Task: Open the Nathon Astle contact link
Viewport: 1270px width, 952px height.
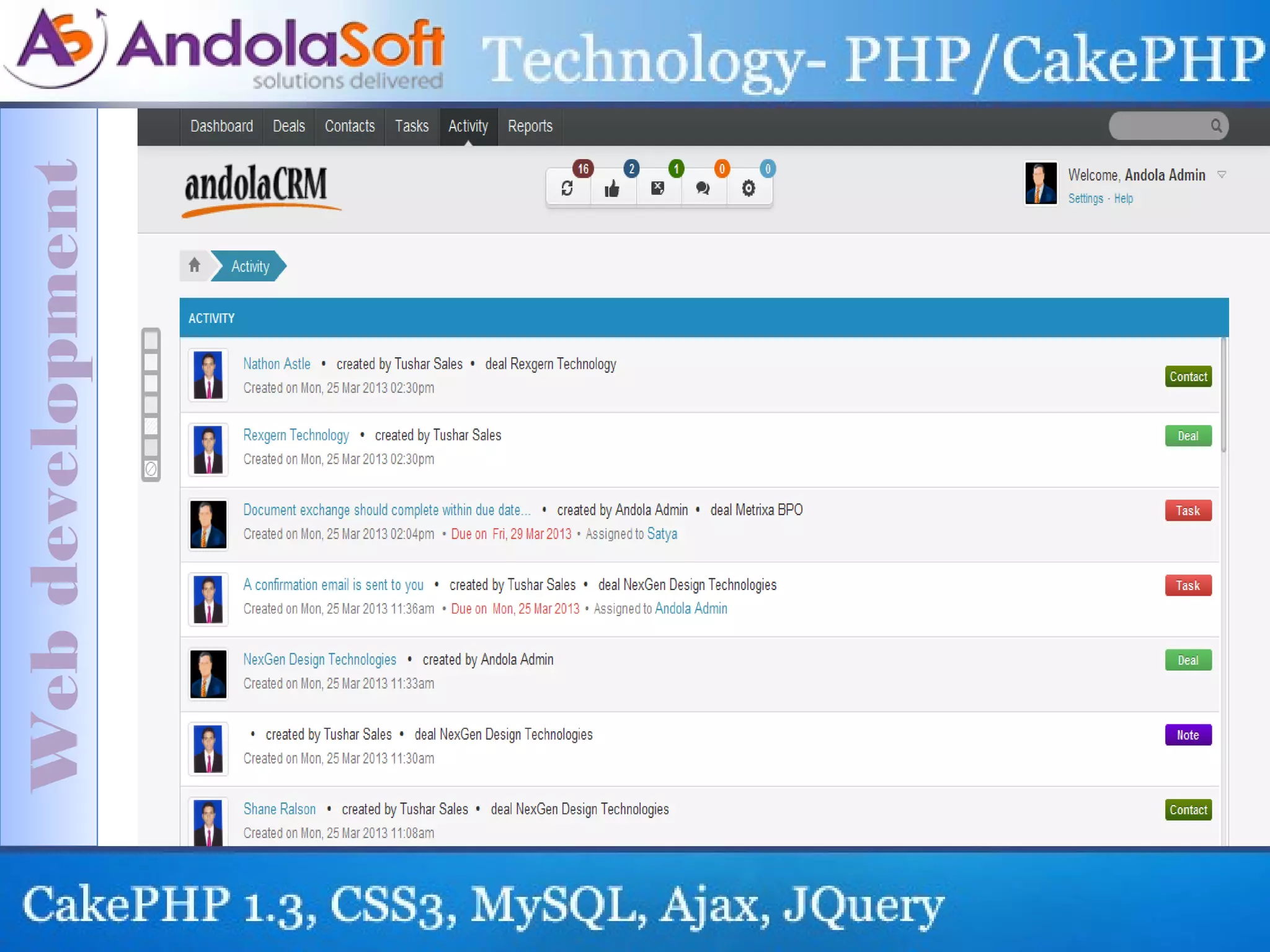Action: (x=277, y=364)
